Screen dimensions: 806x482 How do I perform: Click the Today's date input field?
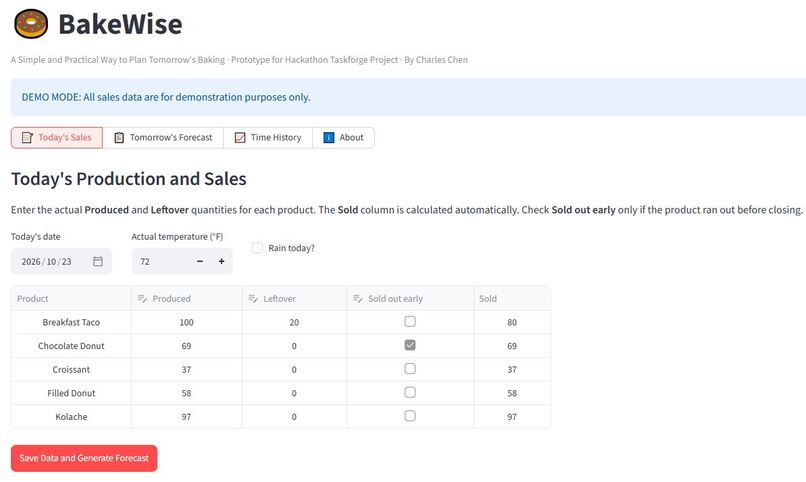(61, 262)
